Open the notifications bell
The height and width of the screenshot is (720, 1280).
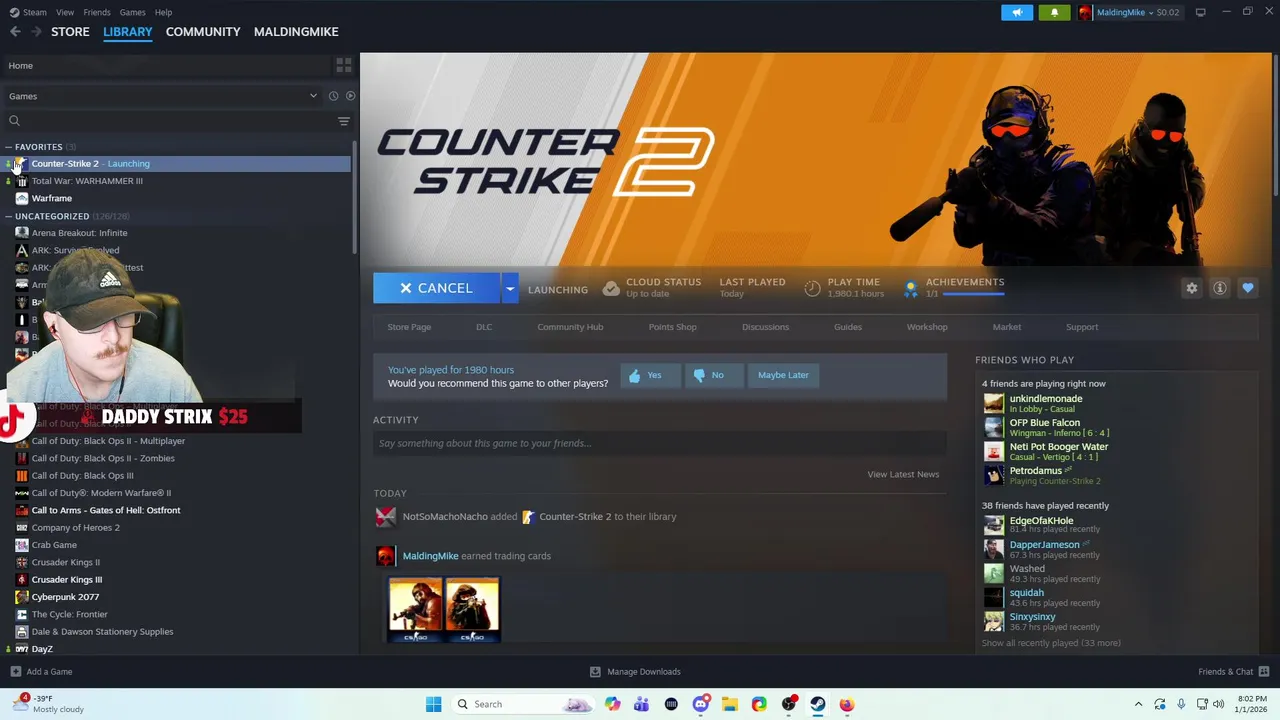click(x=1054, y=12)
